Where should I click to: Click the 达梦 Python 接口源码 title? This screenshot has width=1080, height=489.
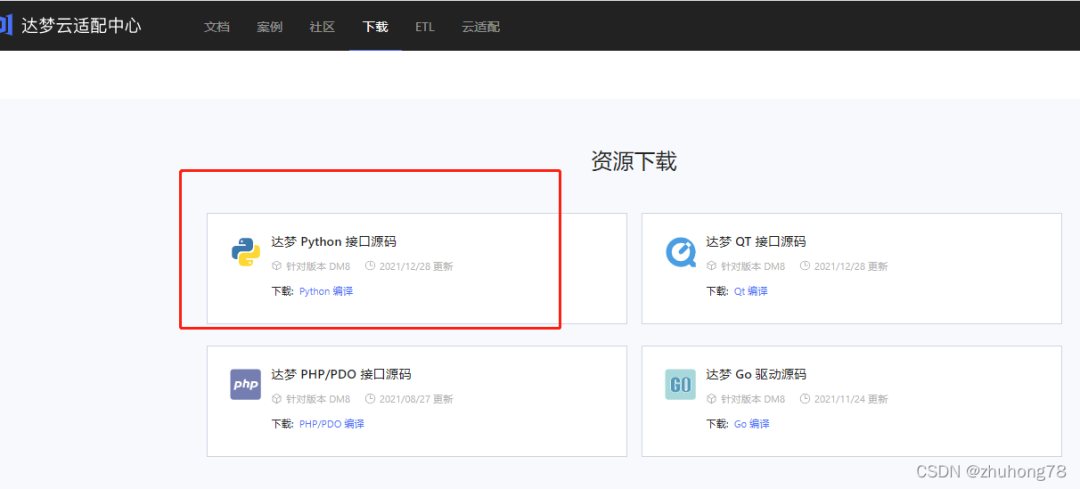334,242
